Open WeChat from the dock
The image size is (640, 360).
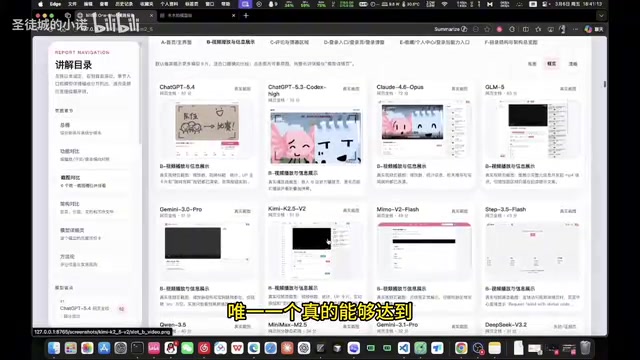point(187,348)
